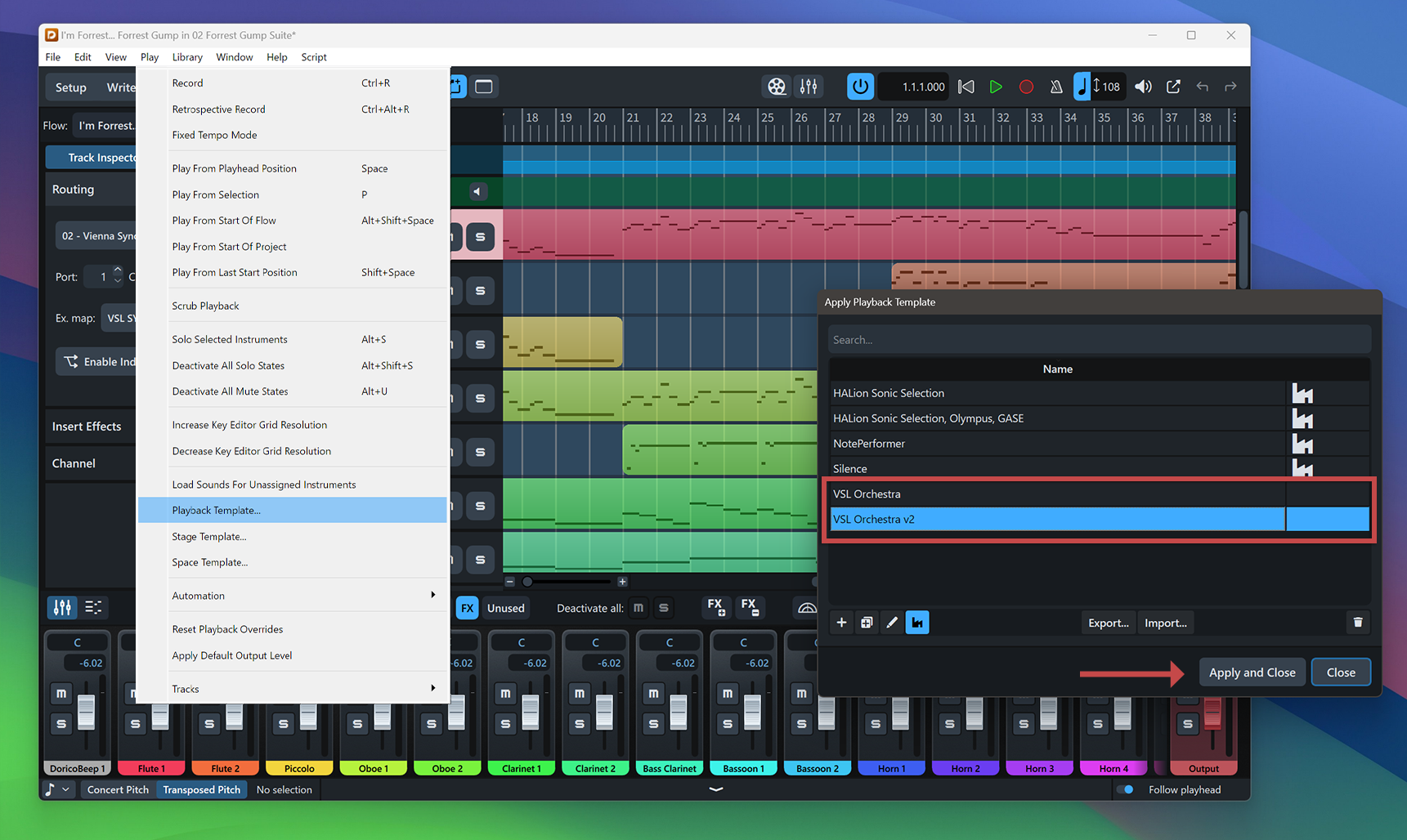Open the File menu
The image size is (1407, 840).
pos(53,57)
